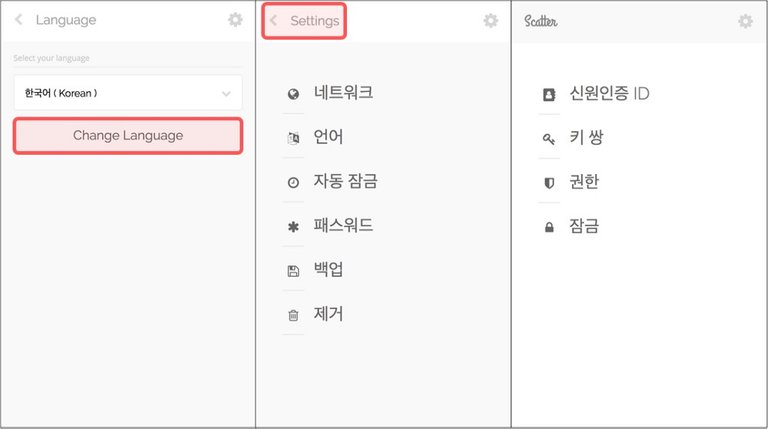Click the Change Language button
Viewport: 768px width, 429px height.
(128, 136)
